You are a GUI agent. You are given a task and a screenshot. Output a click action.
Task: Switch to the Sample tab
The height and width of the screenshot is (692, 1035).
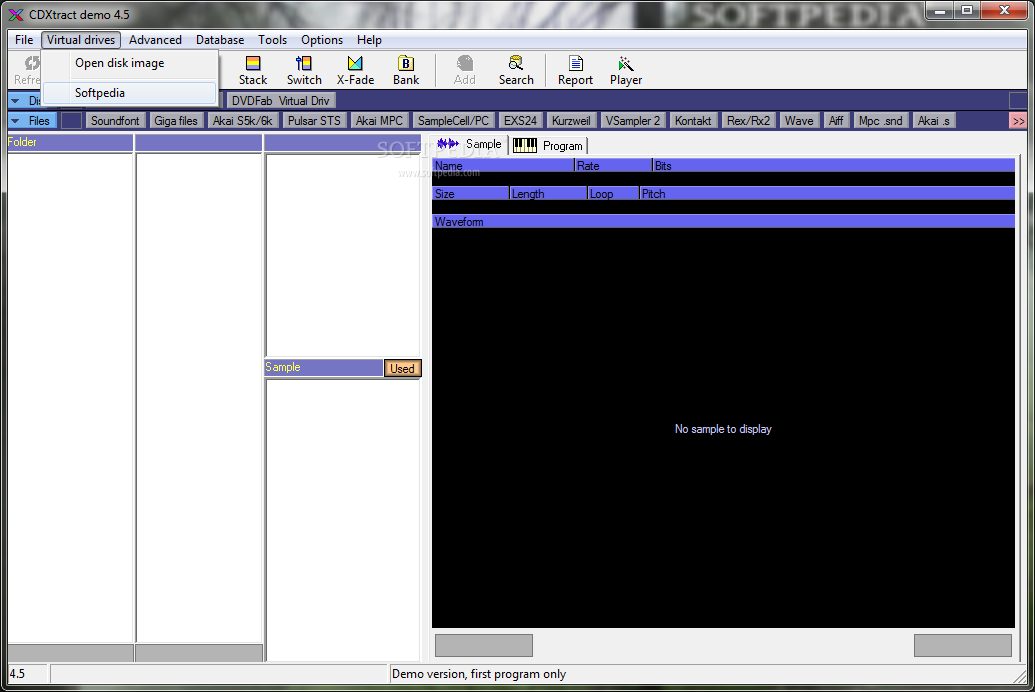pos(469,144)
